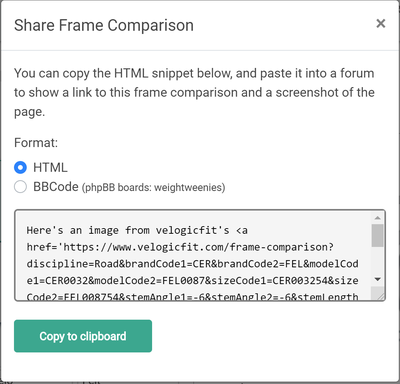Place cursor on the href velogicfit.com line

180,247
